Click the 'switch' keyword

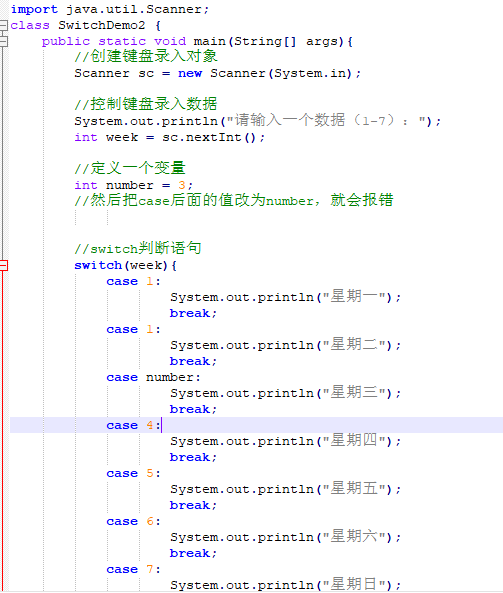click(98, 265)
